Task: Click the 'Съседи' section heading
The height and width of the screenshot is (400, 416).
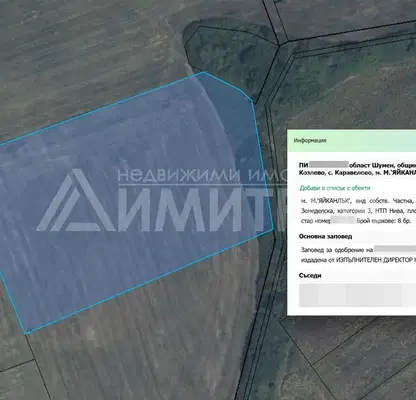Action: coord(310,275)
